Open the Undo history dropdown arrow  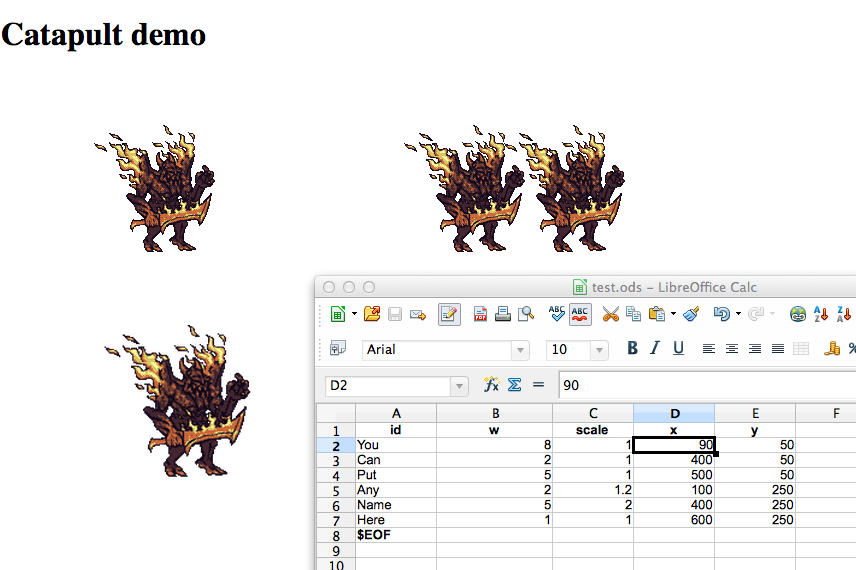pyautogui.click(x=738, y=314)
